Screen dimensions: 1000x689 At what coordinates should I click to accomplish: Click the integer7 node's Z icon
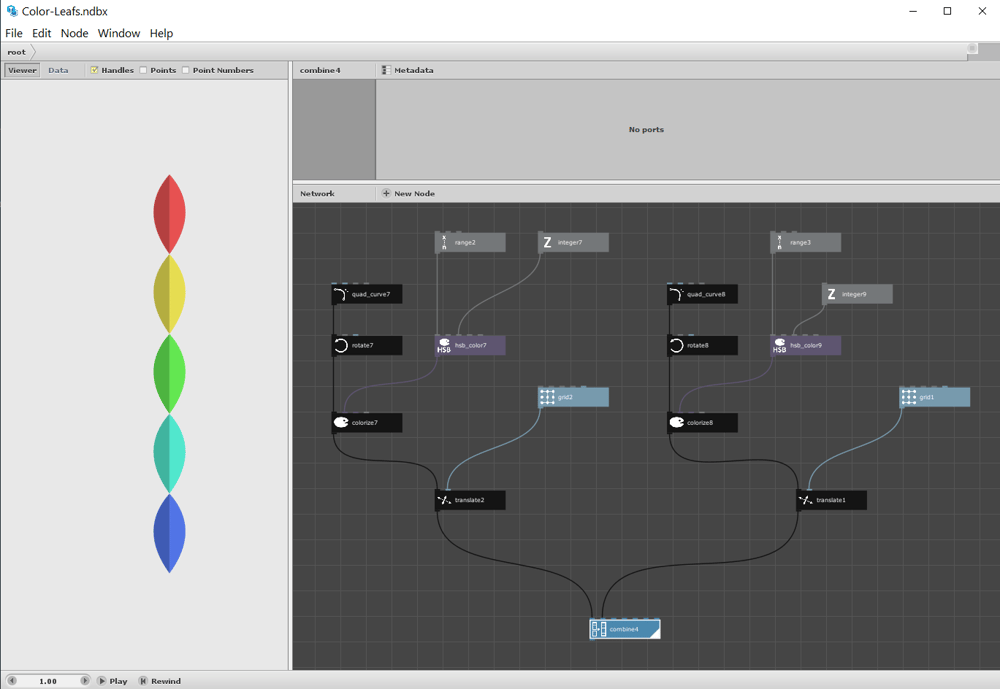547,242
